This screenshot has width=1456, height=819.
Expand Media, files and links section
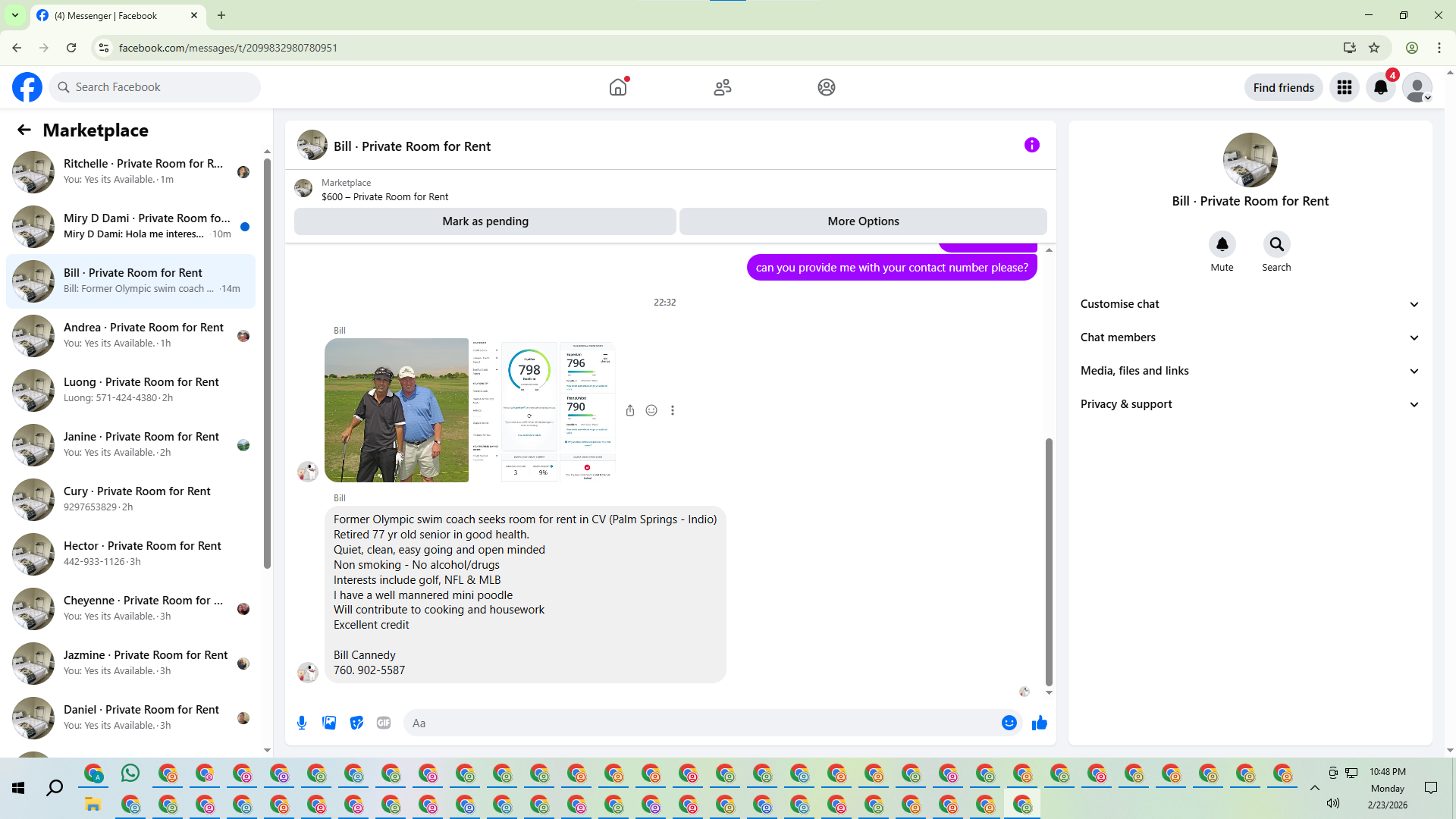pos(1250,371)
